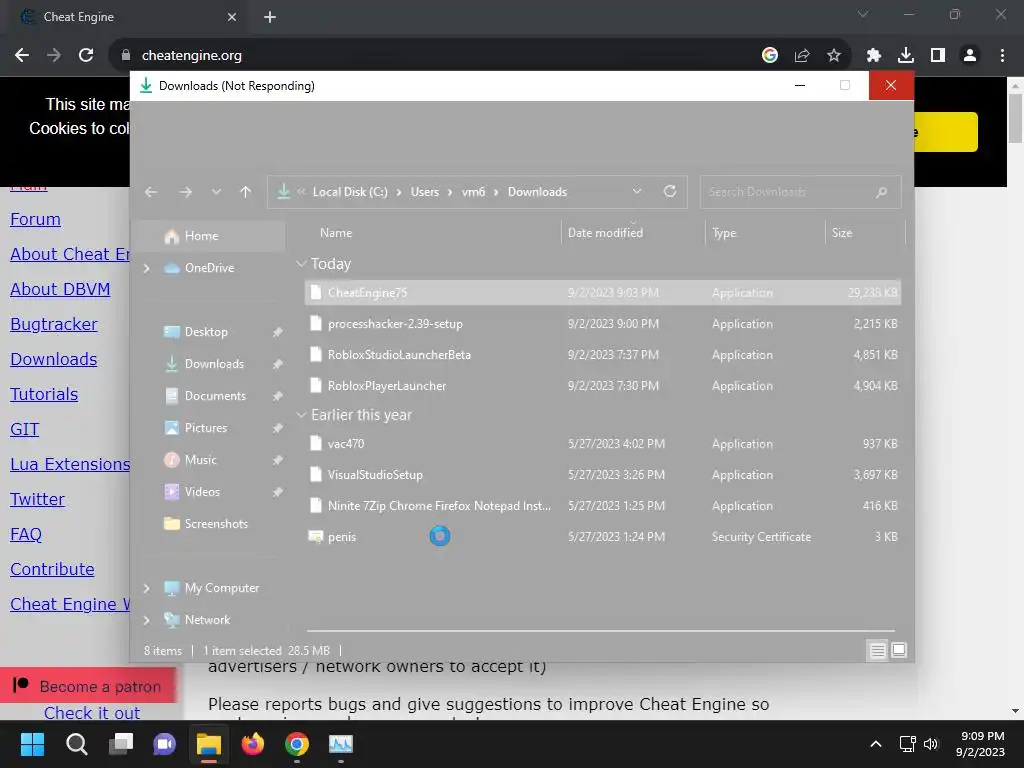This screenshot has width=1024, height=768.
Task: Open Music quick access folder
Action: (200, 460)
